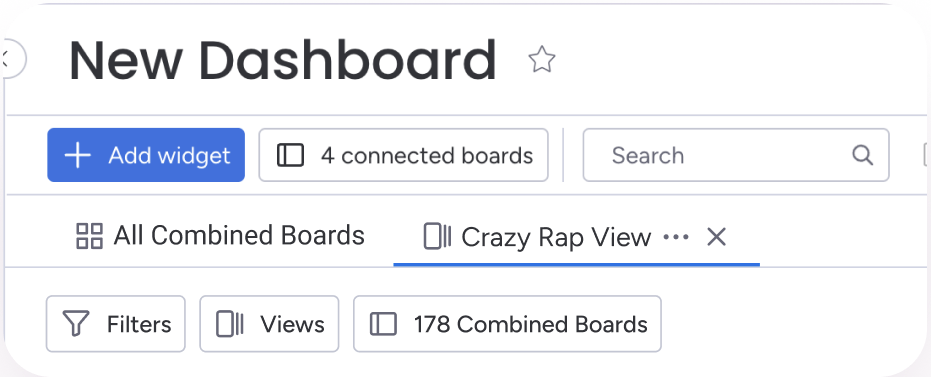Click the columns icon inside Views button
The image size is (931, 377).
tap(230, 324)
